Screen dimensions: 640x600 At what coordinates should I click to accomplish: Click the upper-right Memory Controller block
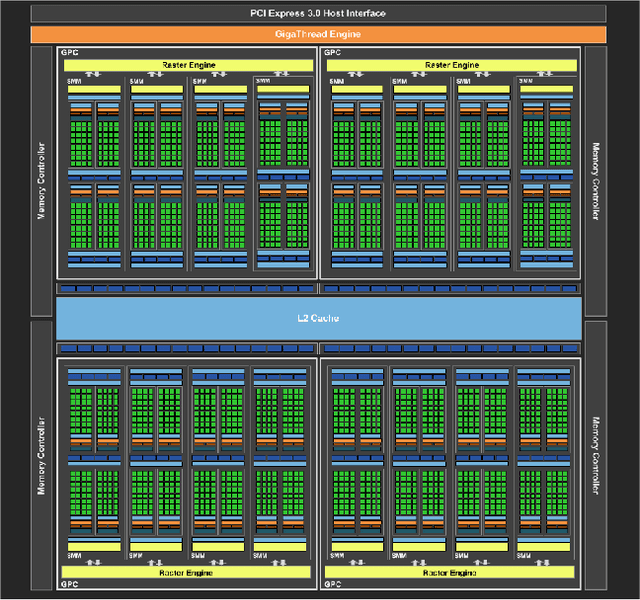click(596, 180)
